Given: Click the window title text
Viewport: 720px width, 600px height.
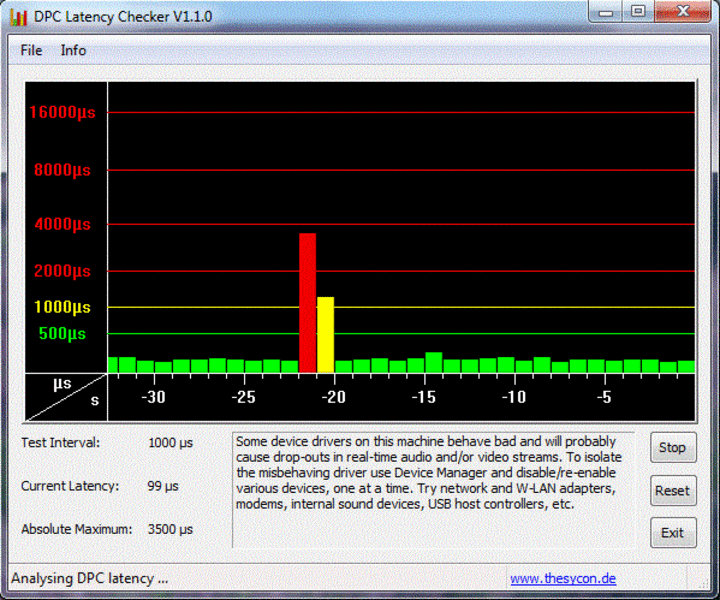Looking at the screenshot, I should coord(123,17).
